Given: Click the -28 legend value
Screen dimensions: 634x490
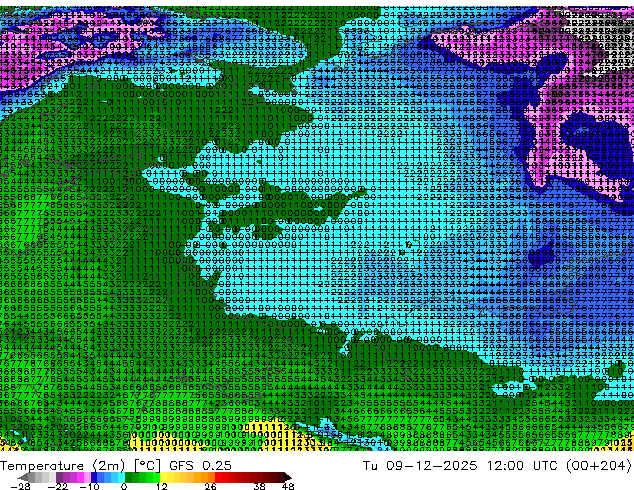Looking at the screenshot, I should tap(20, 486).
